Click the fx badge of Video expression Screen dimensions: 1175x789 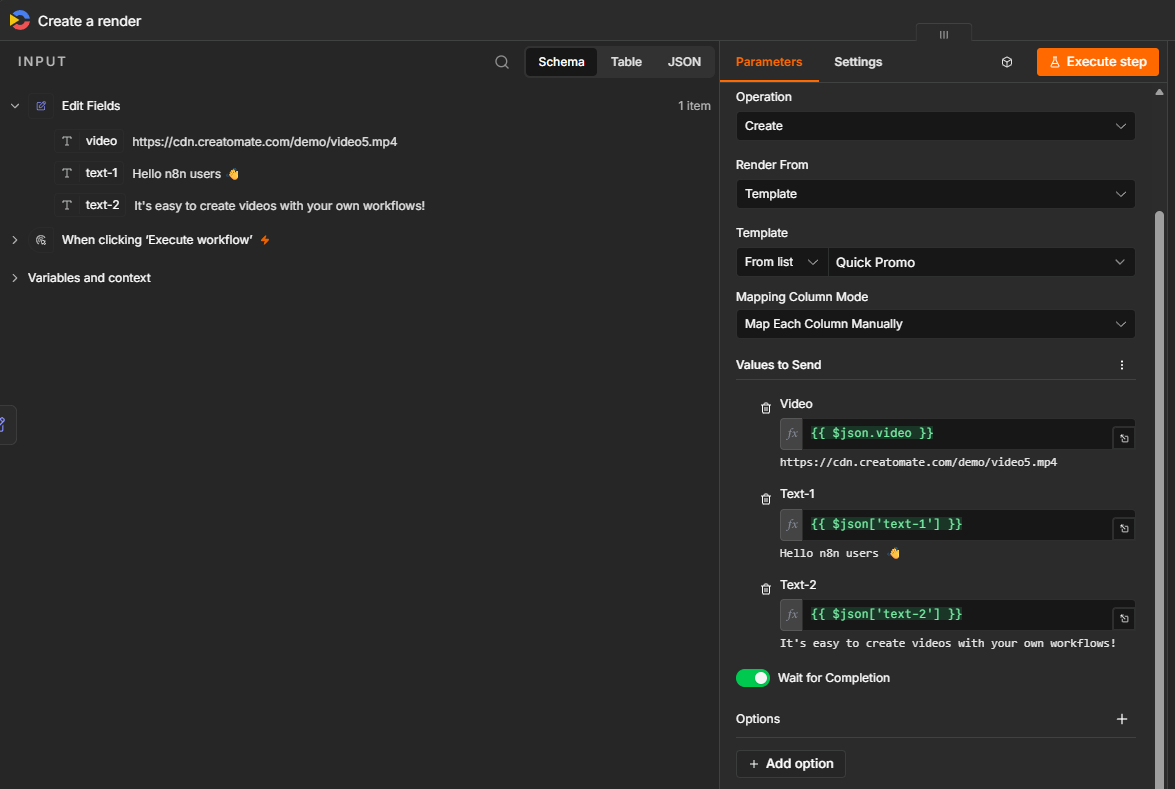791,434
